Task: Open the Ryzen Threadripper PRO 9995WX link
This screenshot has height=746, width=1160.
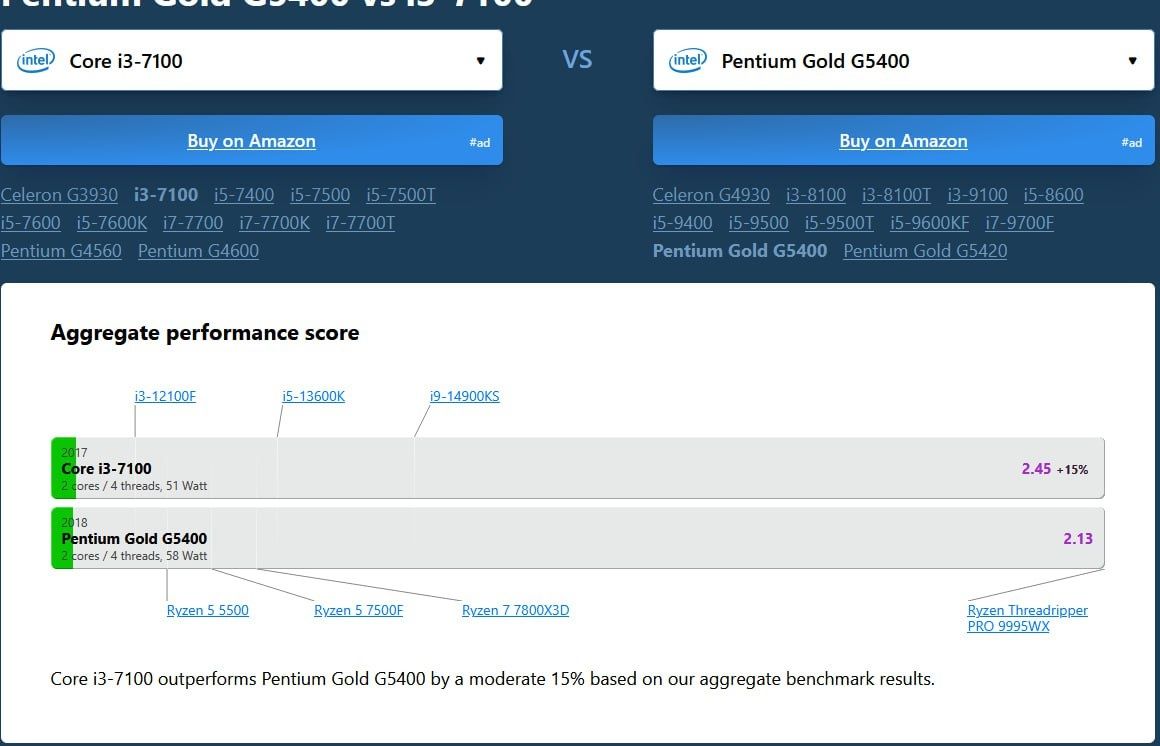Action: click(x=1028, y=618)
